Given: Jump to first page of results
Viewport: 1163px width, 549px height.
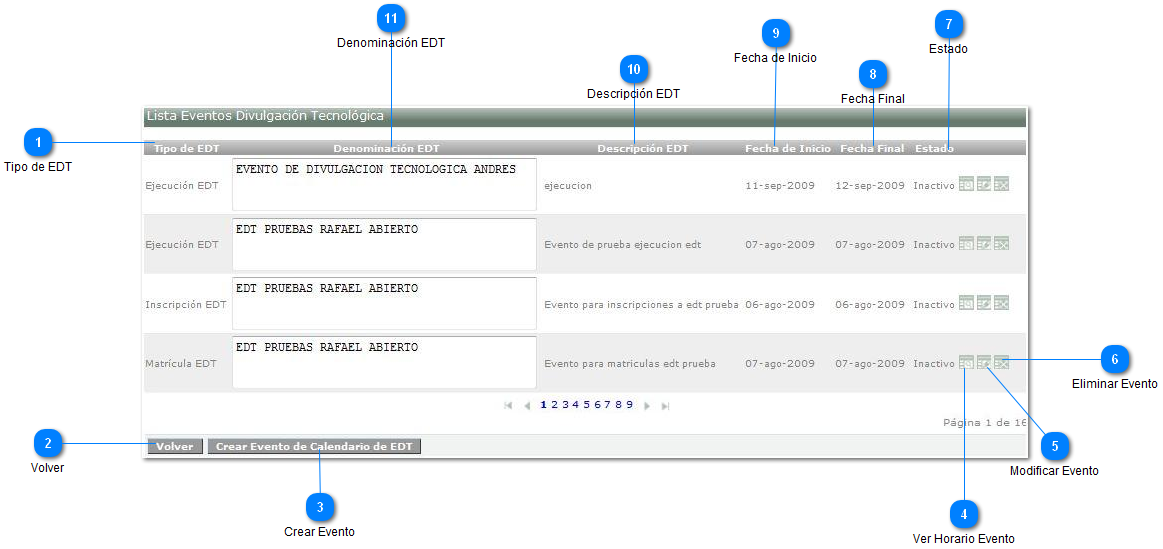Looking at the screenshot, I should [x=508, y=406].
